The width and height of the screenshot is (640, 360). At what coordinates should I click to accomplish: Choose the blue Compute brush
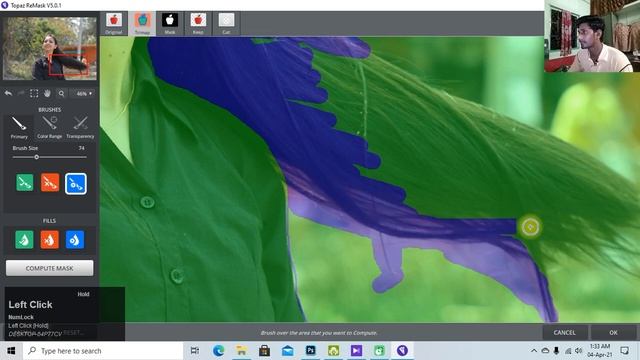76,184
